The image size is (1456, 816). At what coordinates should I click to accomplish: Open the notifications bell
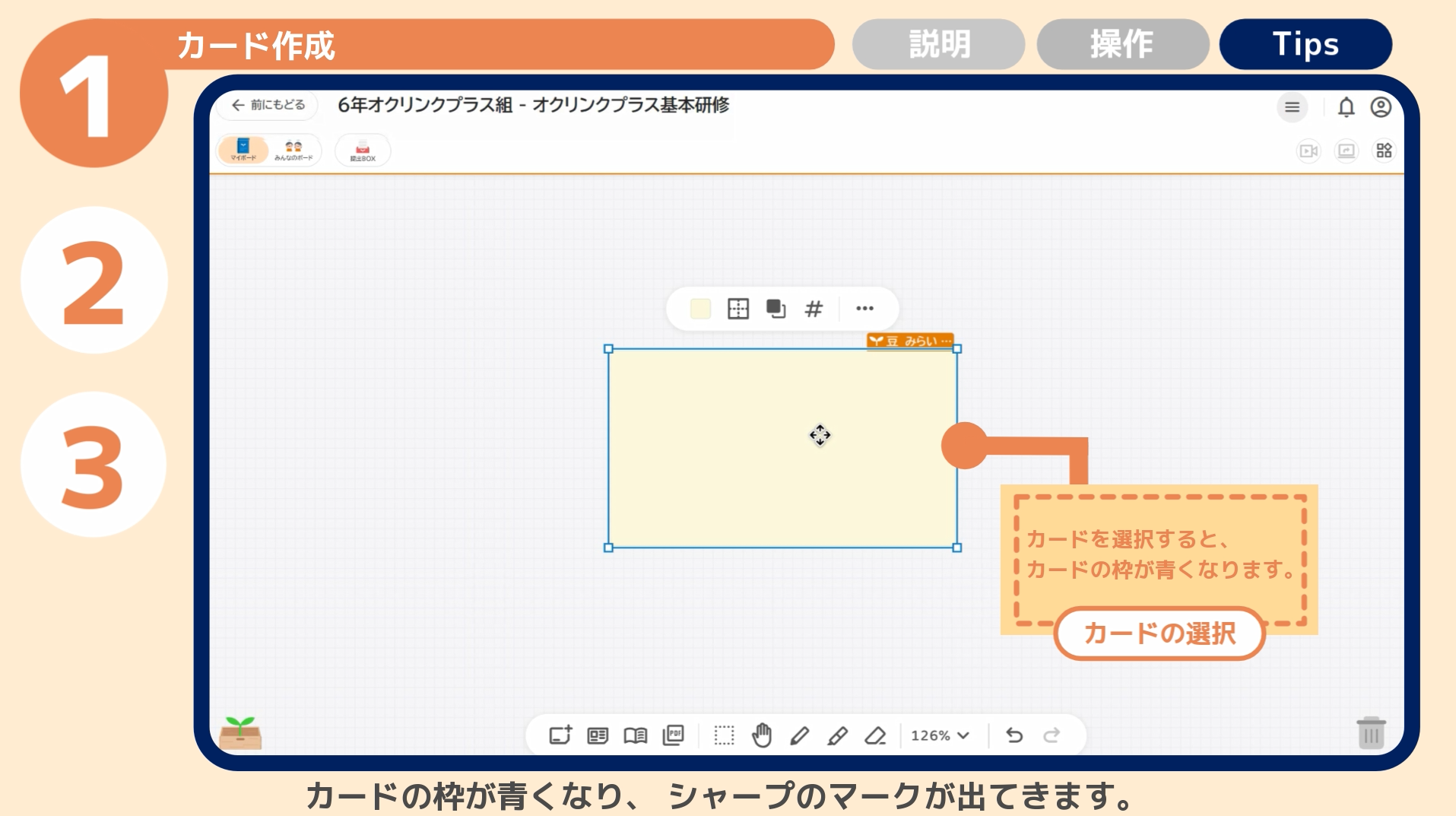[x=1346, y=107]
